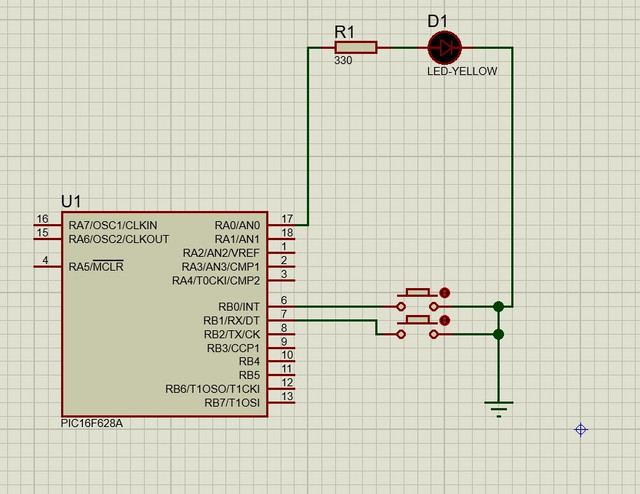Click the D1 reference label

pyautogui.click(x=438, y=21)
